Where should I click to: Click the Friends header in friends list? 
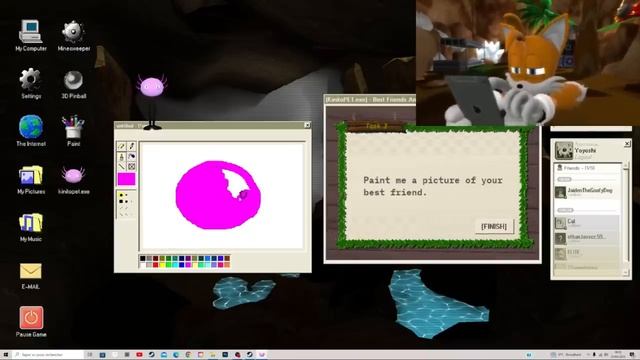[x=587, y=168]
